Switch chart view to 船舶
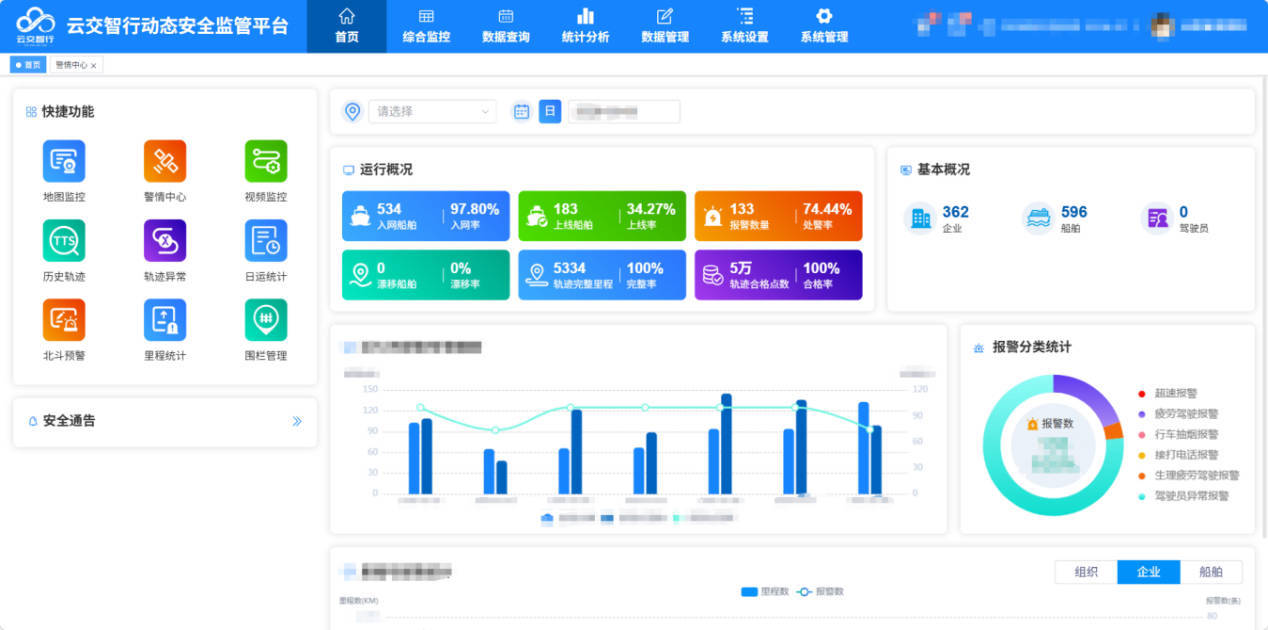 [1210, 572]
